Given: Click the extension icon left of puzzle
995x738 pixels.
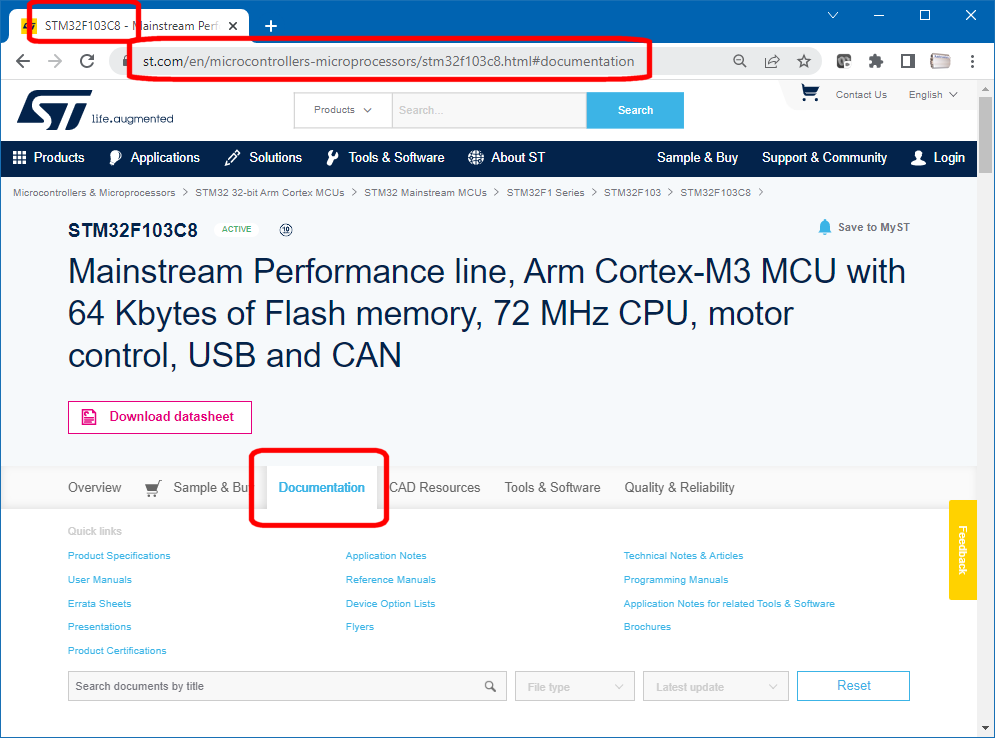Looking at the screenshot, I should (x=843, y=61).
